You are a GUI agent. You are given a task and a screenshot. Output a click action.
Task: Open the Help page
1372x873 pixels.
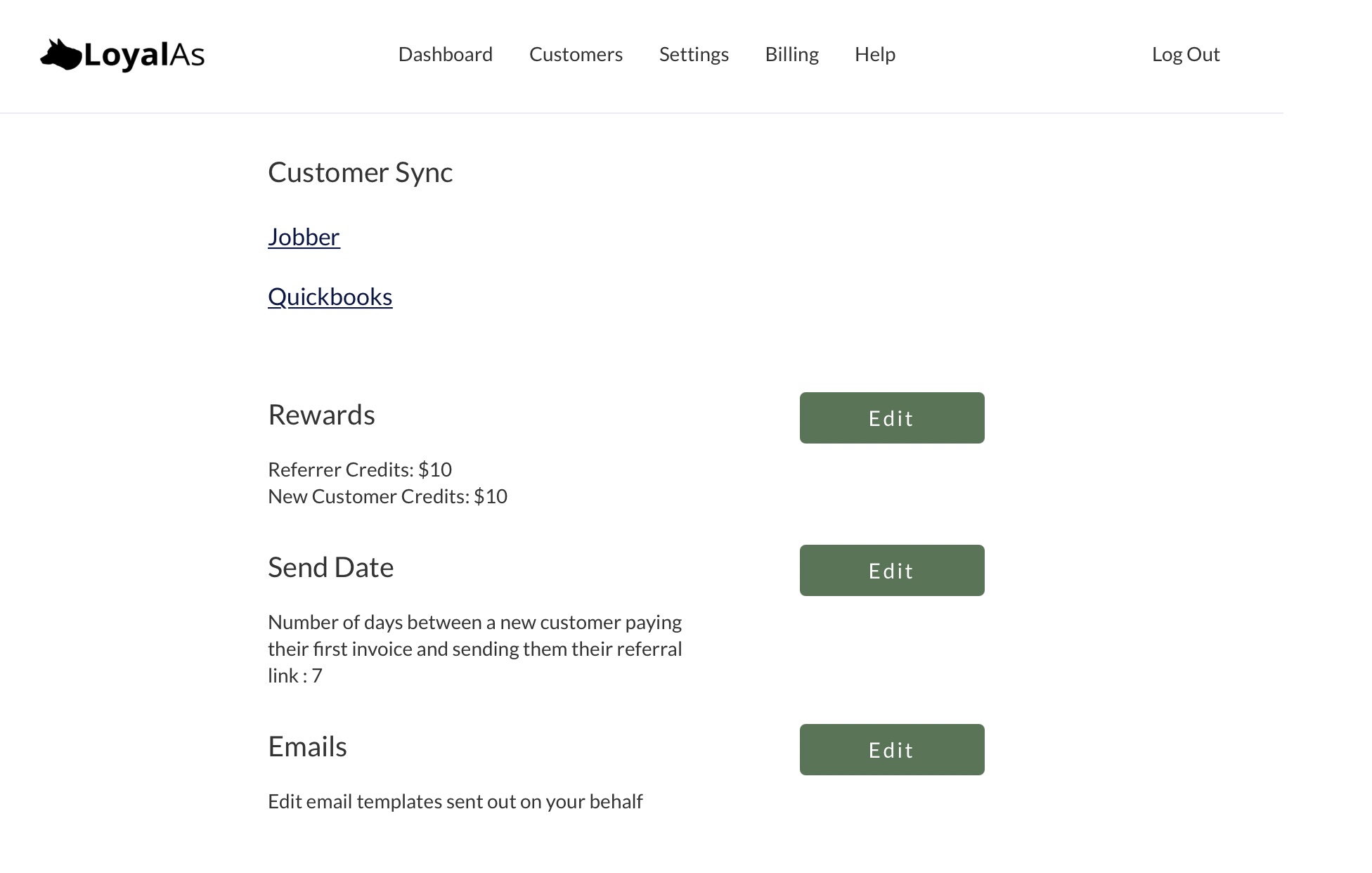(x=874, y=55)
